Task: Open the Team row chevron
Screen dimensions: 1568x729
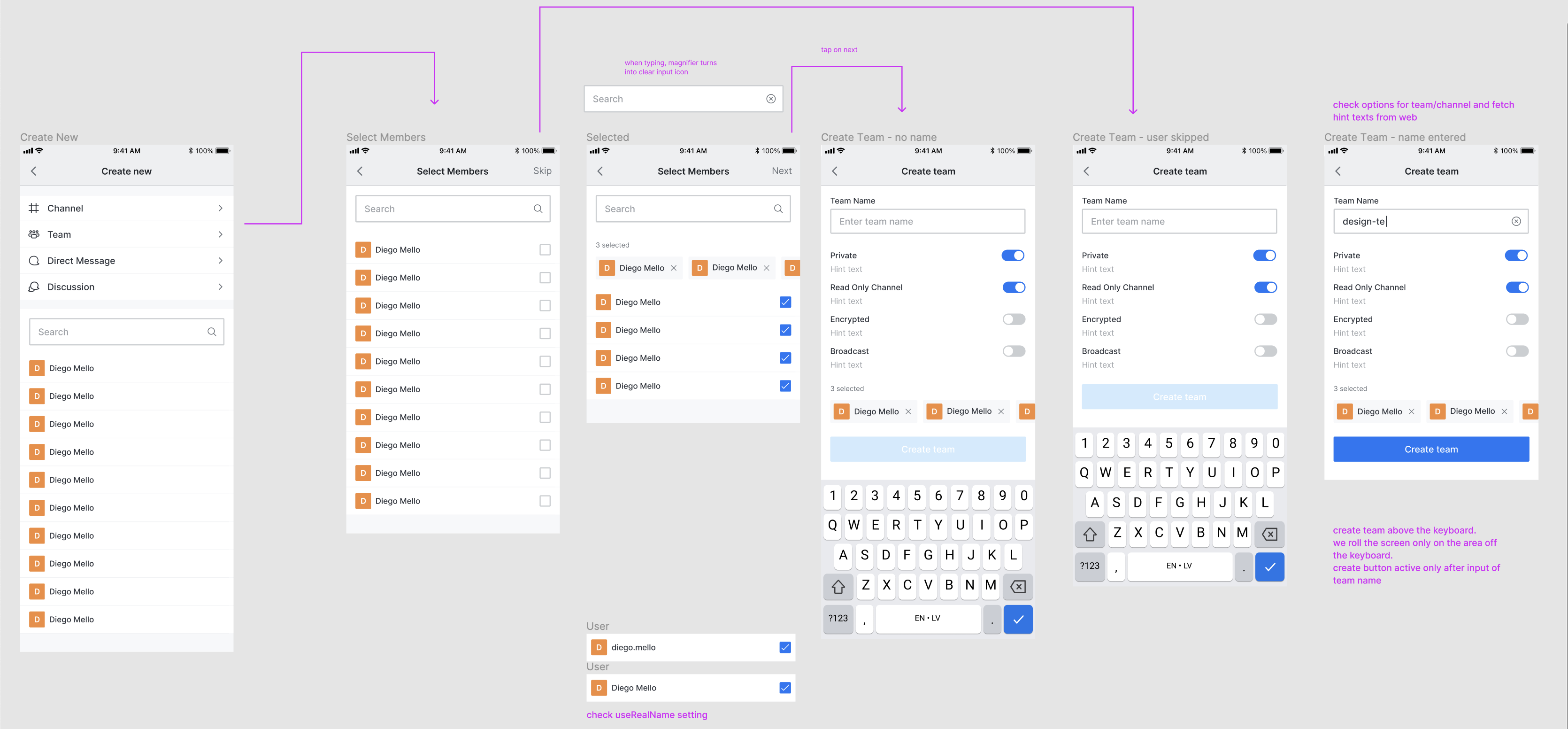Action: click(x=220, y=234)
